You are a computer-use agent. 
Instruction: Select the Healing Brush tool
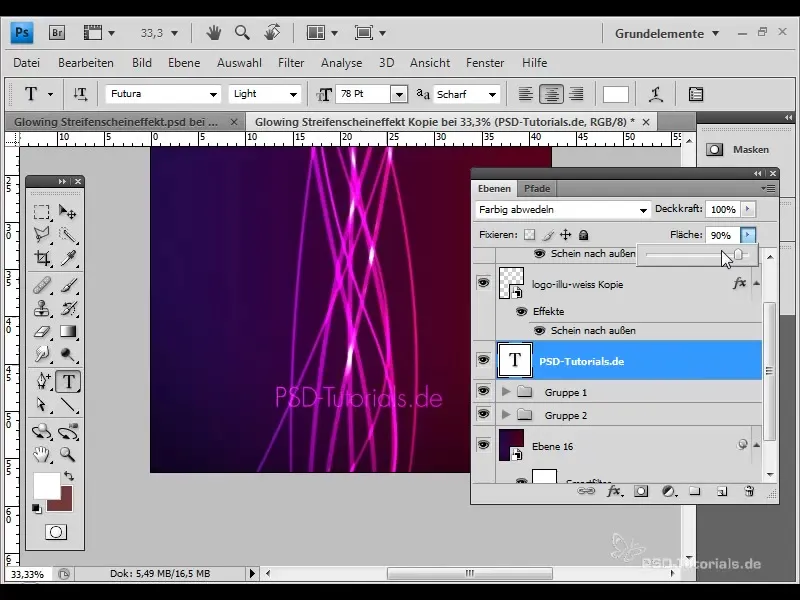[42, 285]
